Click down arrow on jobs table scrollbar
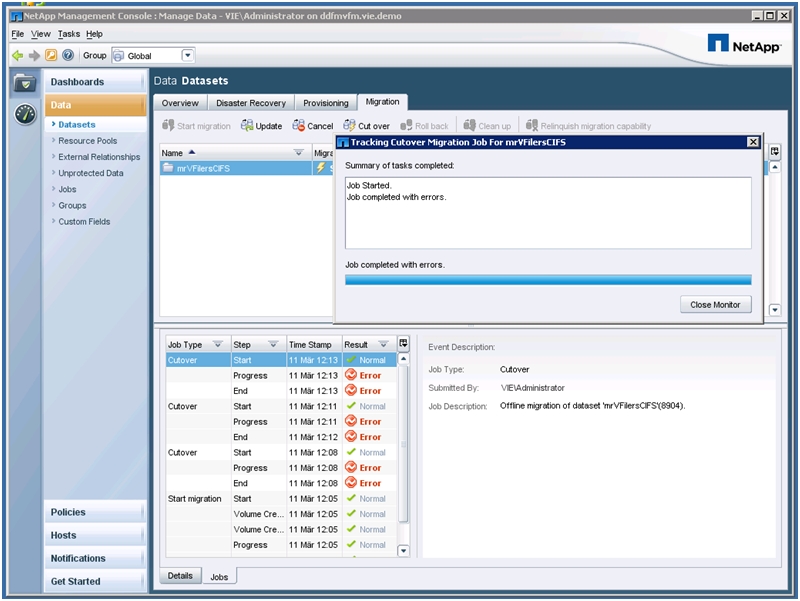Screen dimensions: 800x601 404,550
